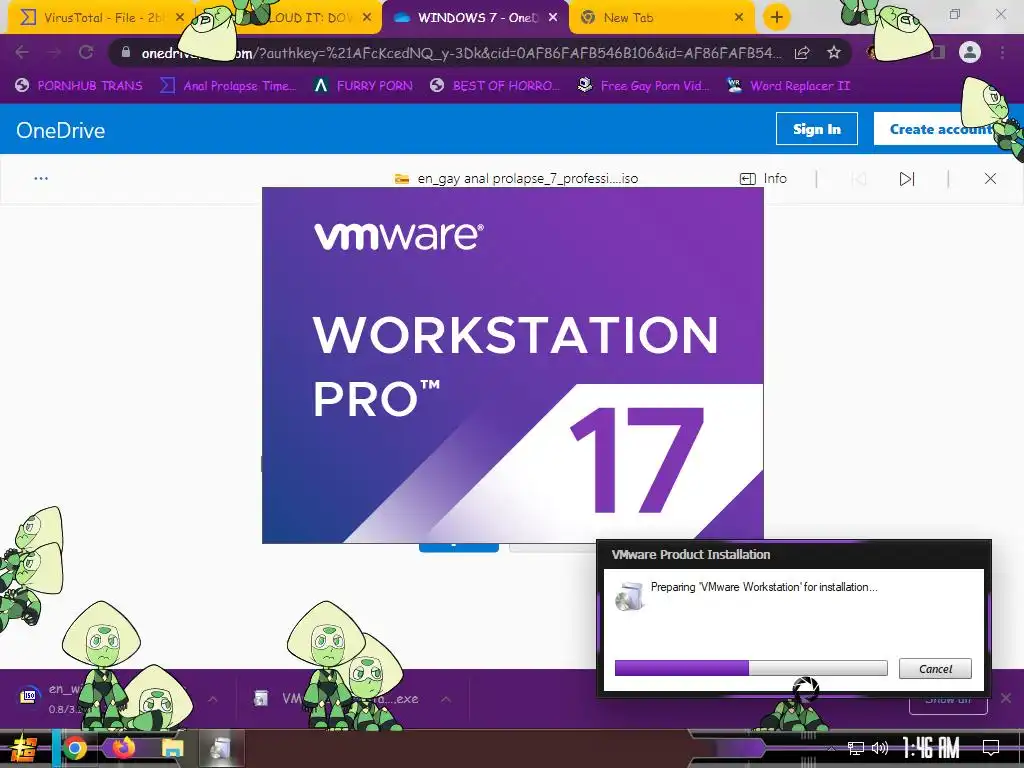Go to the next file in preview
Screen dimensions: 1024x768
(906, 178)
